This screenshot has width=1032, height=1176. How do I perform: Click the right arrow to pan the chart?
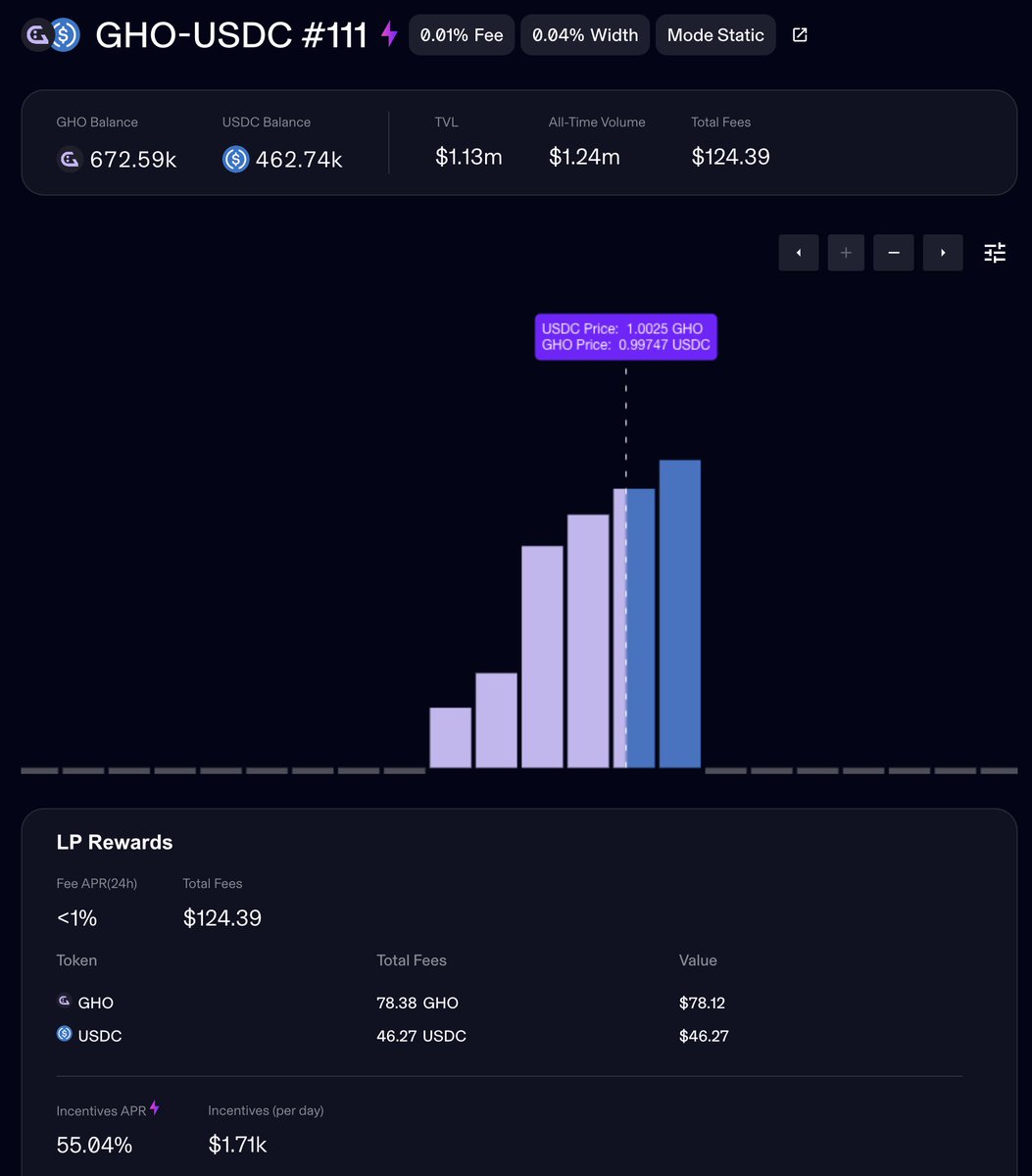[x=942, y=252]
